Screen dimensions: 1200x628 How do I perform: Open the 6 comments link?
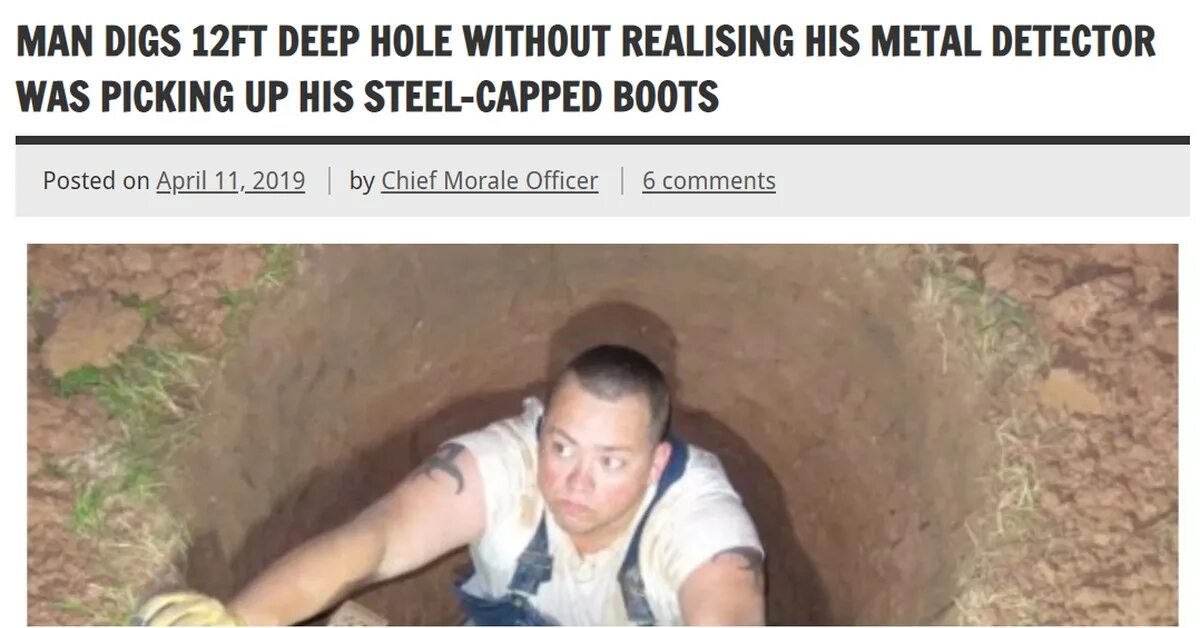709,181
